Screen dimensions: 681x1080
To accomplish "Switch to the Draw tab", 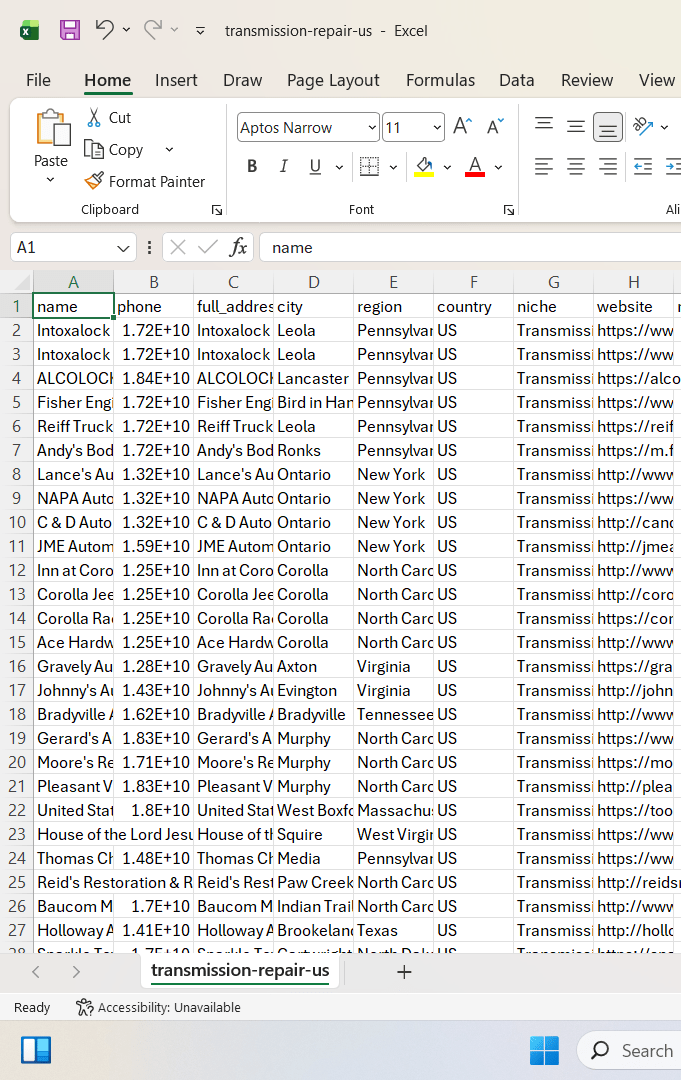I will (x=242, y=81).
